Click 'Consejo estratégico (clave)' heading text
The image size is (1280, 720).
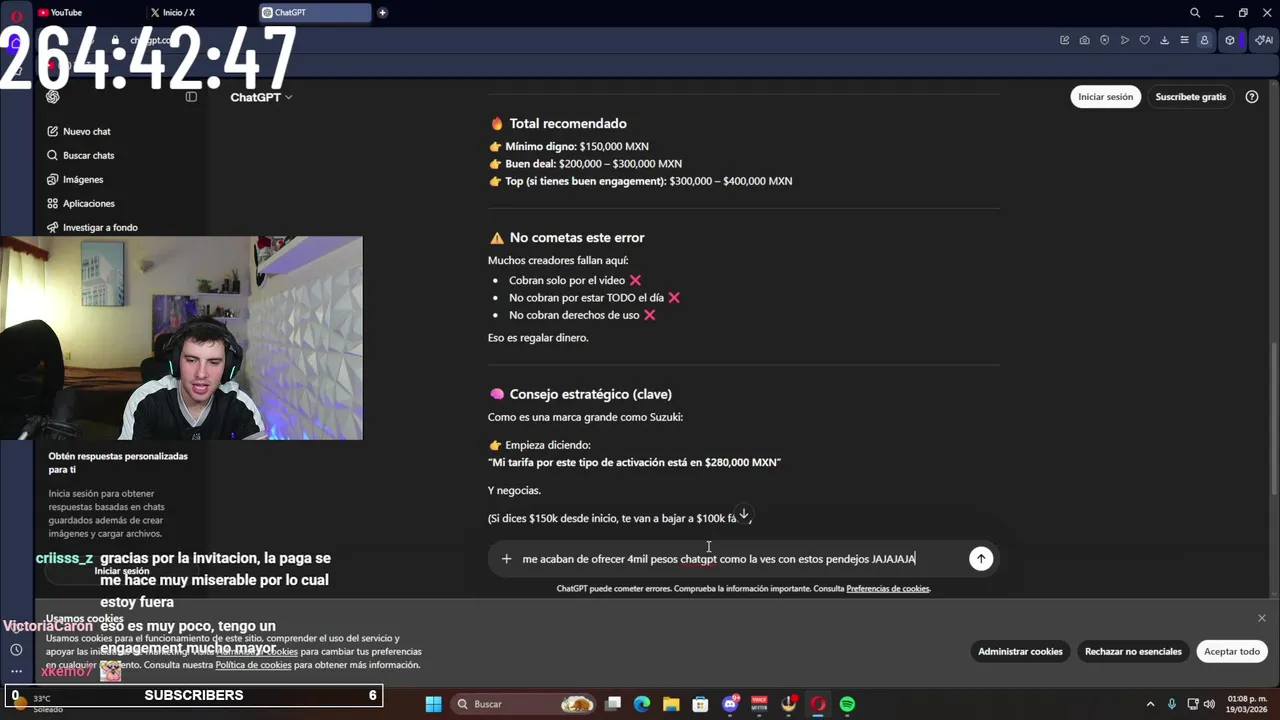point(590,394)
